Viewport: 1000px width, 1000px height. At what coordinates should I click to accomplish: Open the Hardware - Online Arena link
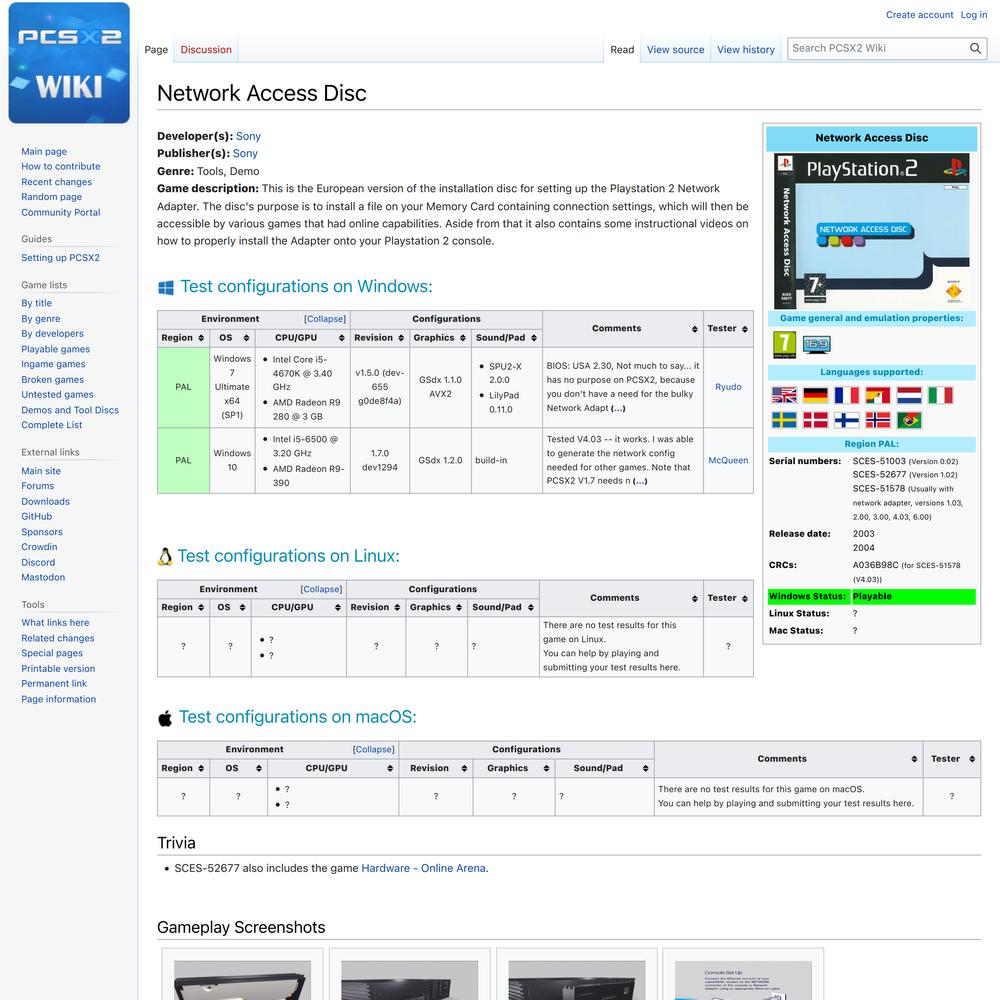pos(423,869)
